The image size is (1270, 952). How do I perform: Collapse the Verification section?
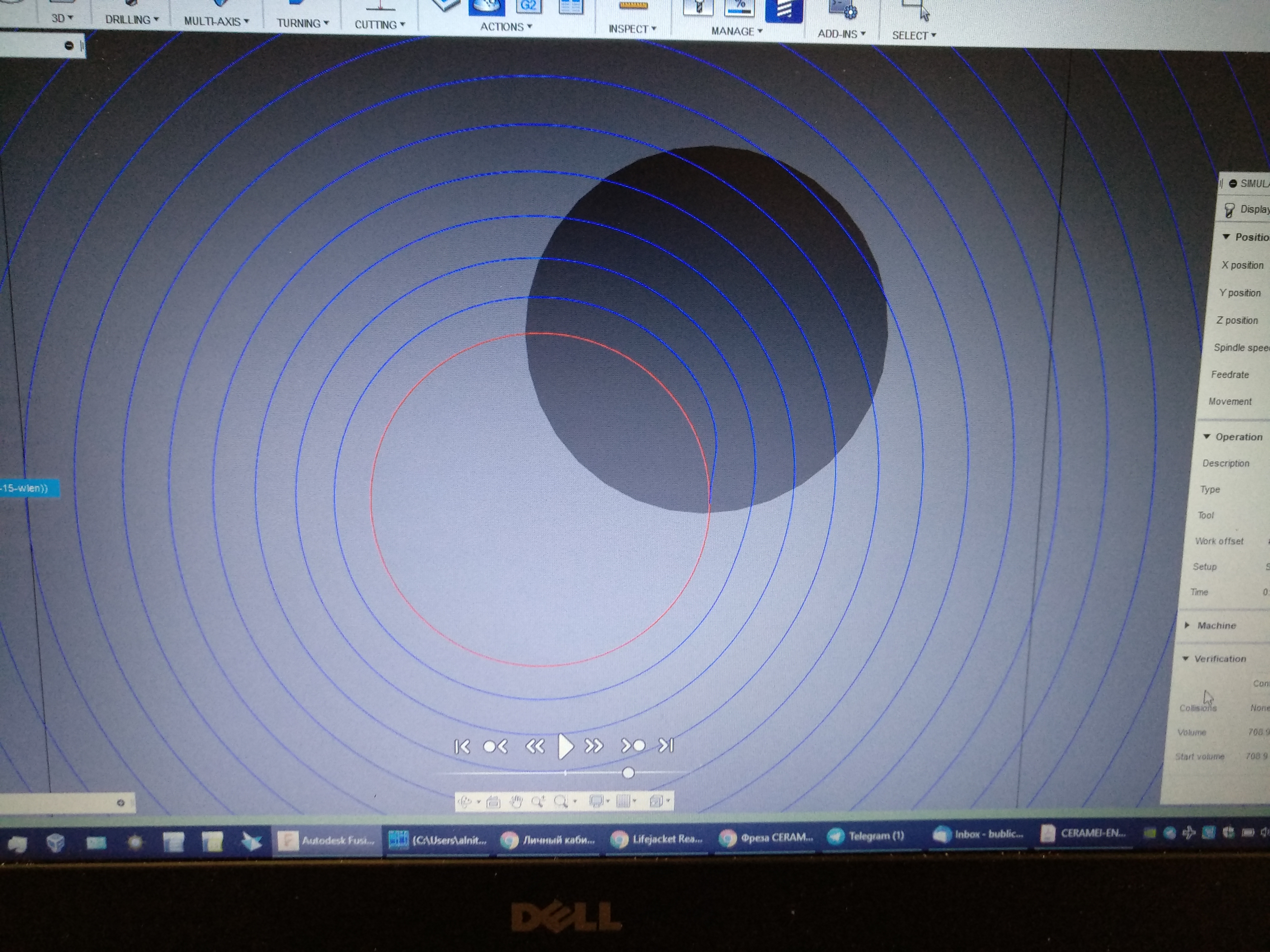(1186, 659)
